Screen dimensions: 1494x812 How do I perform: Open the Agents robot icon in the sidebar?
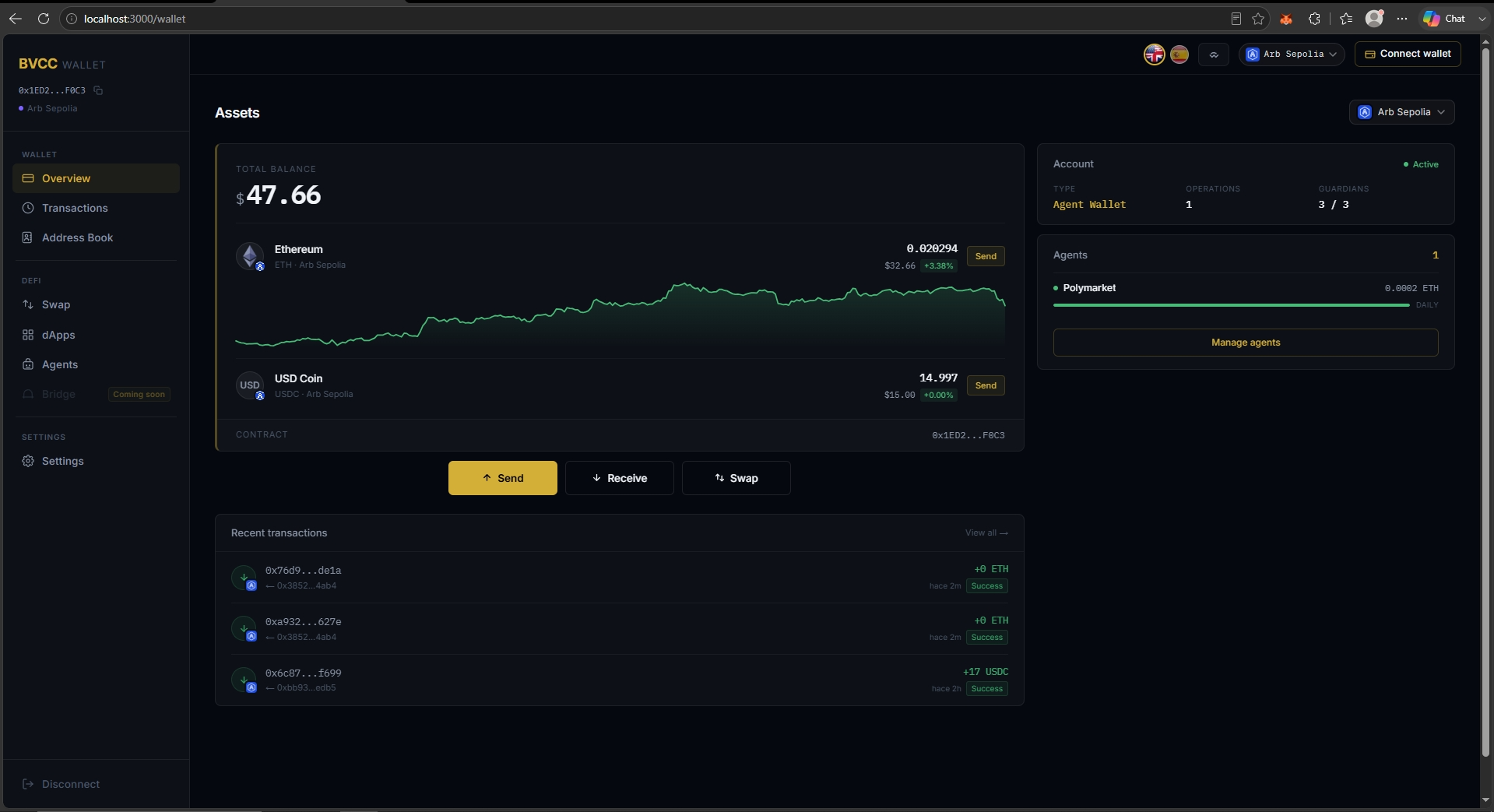coord(28,364)
